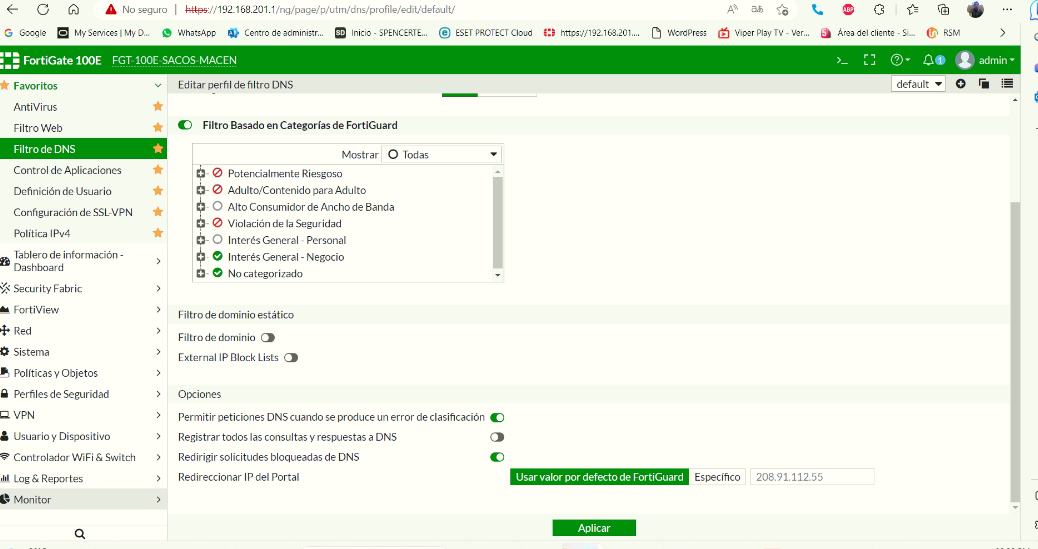Open the CLI console icon

(842, 60)
